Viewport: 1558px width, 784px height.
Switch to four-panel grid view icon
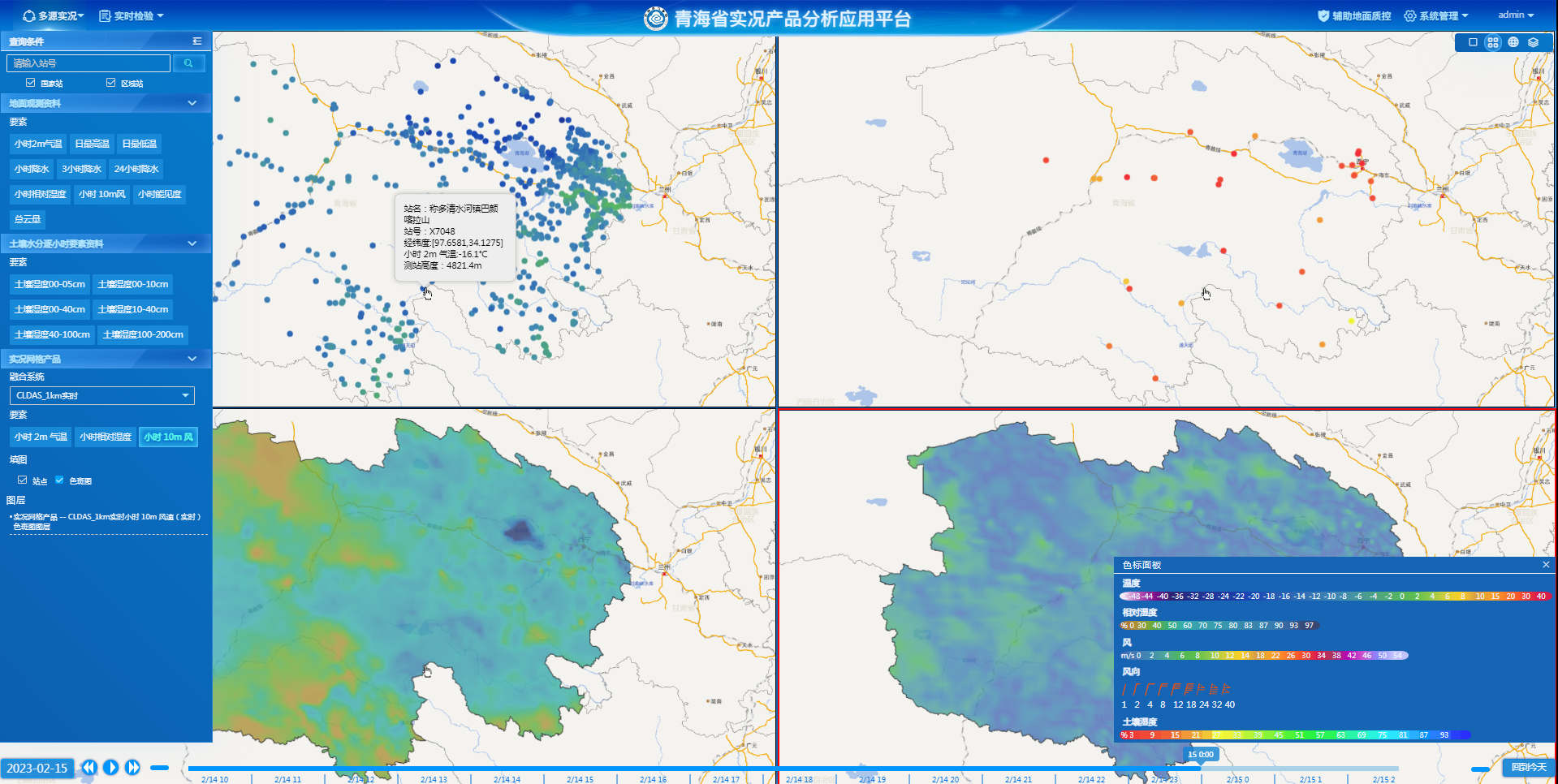(1493, 42)
